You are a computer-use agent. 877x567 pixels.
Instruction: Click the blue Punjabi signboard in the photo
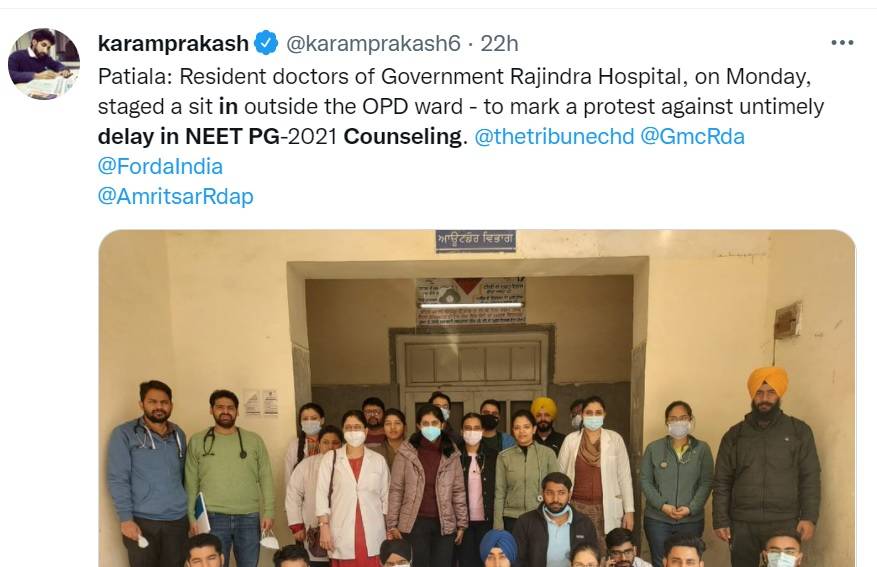(x=476, y=240)
